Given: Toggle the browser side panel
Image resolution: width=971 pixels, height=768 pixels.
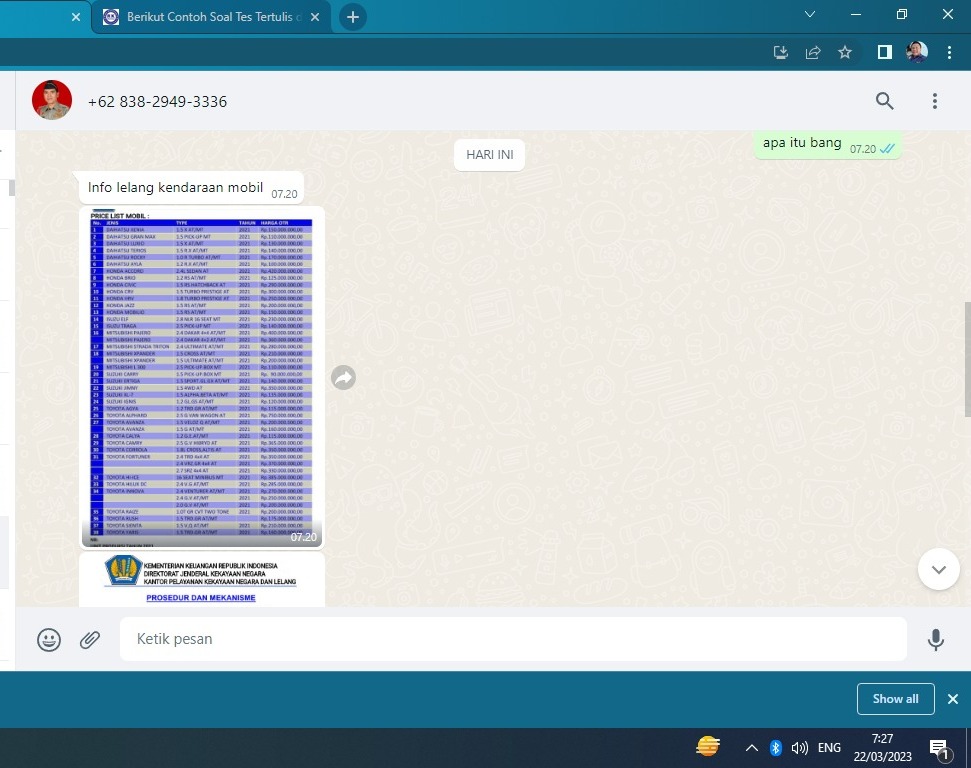Looking at the screenshot, I should pyautogui.click(x=885, y=53).
